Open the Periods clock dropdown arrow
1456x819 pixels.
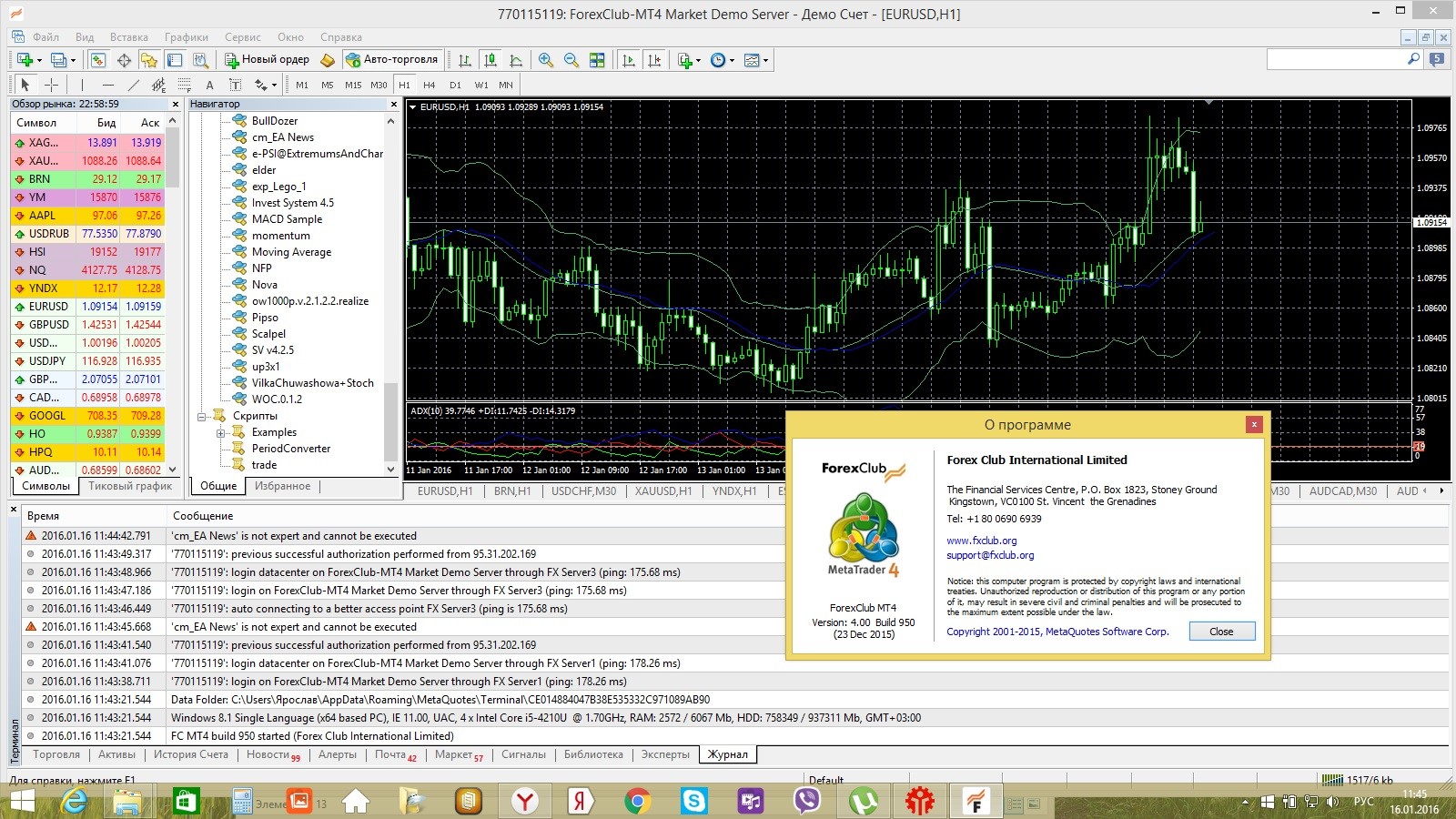732,61
